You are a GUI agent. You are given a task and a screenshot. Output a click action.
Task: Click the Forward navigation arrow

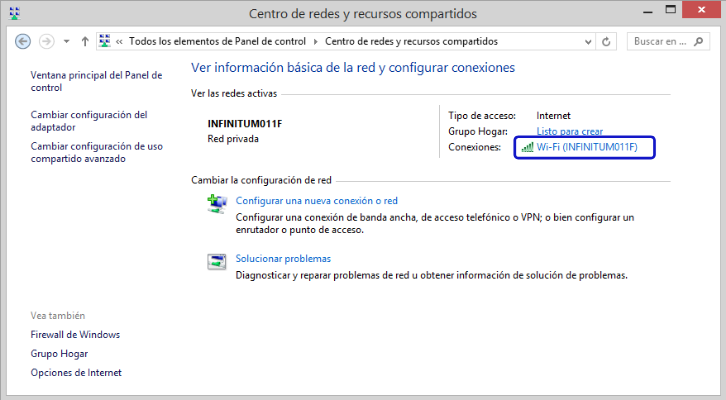click(x=46, y=42)
